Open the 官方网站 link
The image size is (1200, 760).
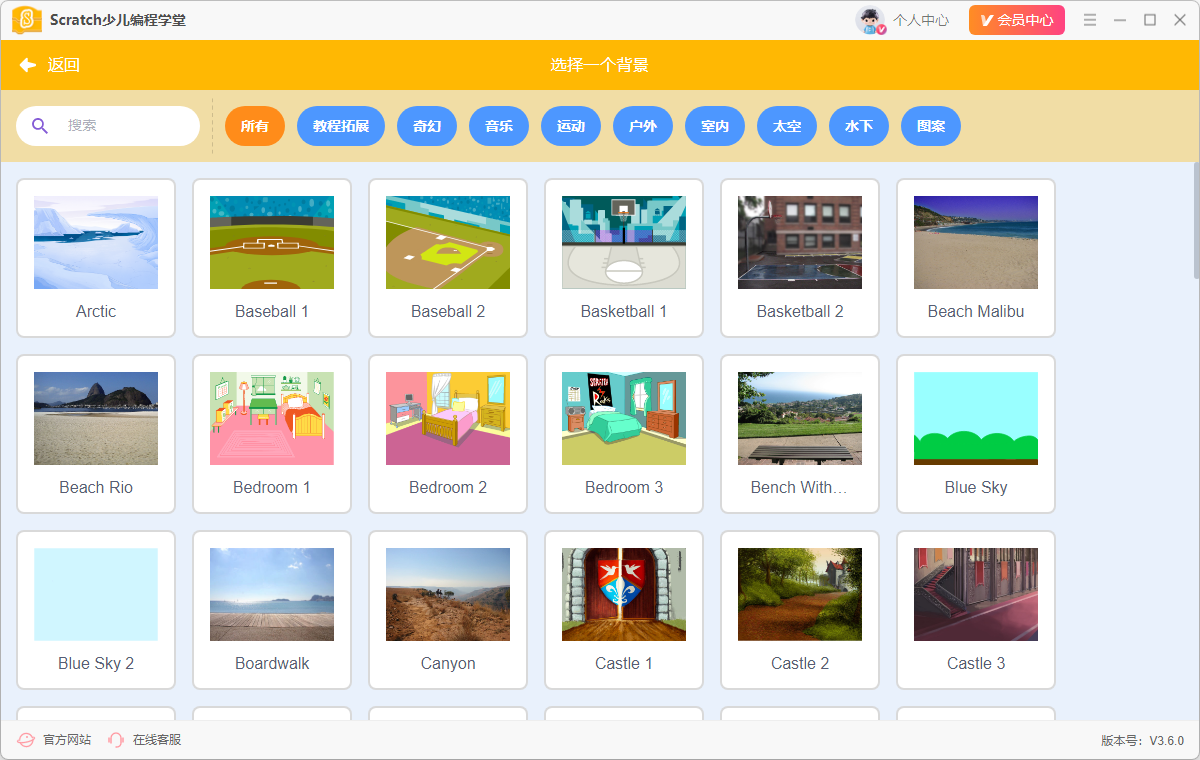tap(67, 740)
